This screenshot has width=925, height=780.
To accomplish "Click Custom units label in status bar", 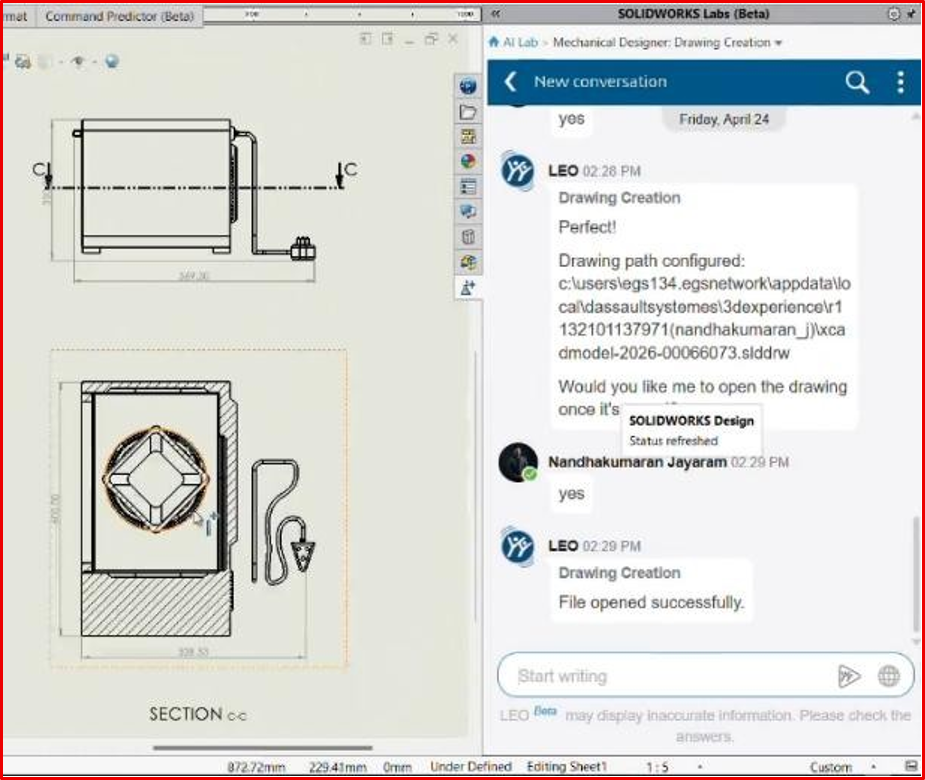I will pyautogui.click(x=831, y=767).
